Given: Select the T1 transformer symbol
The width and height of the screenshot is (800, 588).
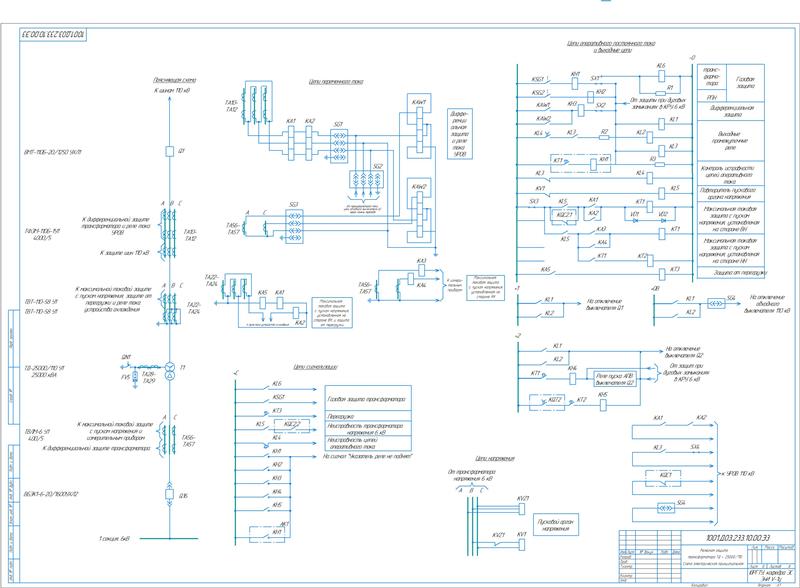Looking at the screenshot, I should pos(170,371).
